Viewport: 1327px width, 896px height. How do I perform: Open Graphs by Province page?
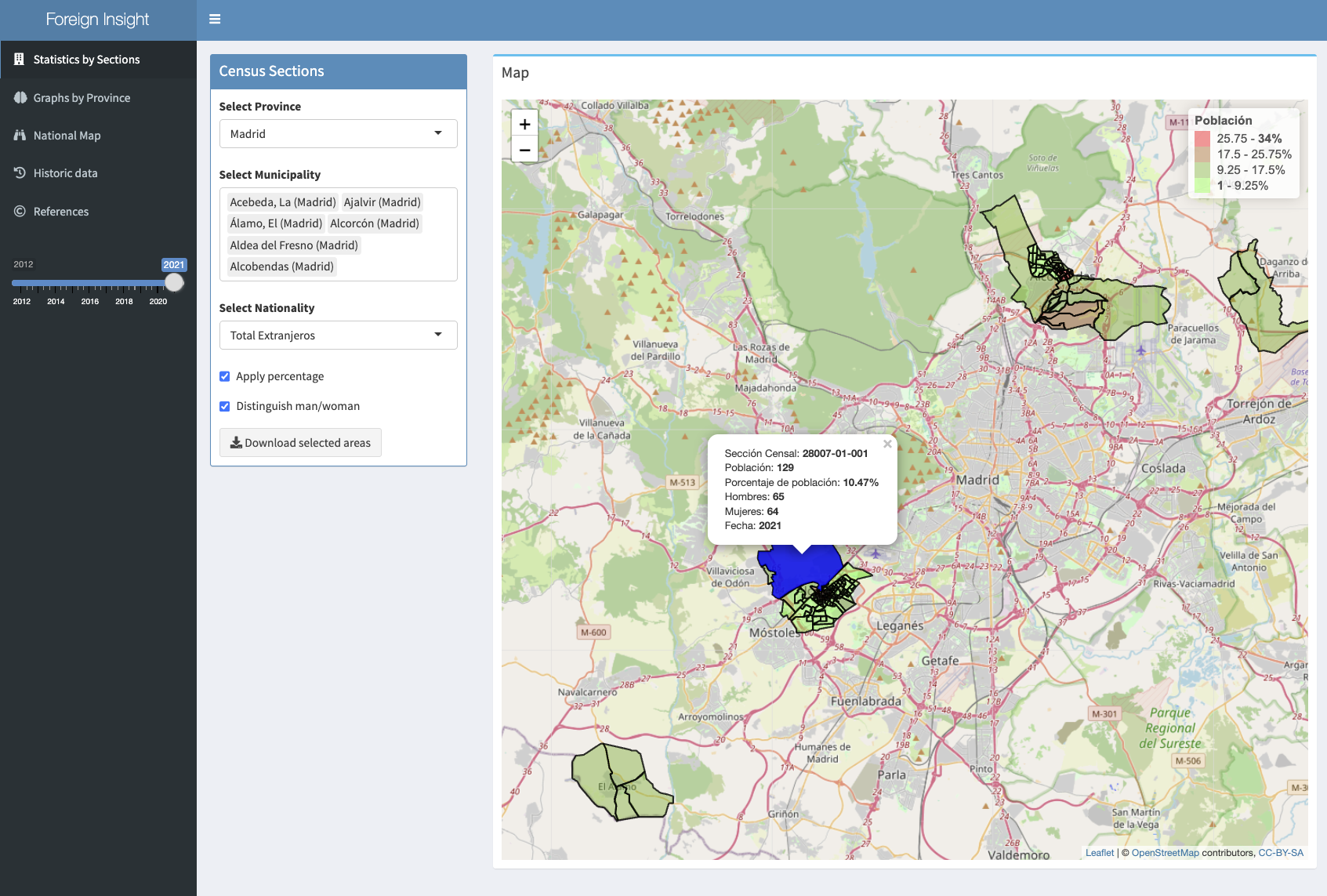coord(98,98)
